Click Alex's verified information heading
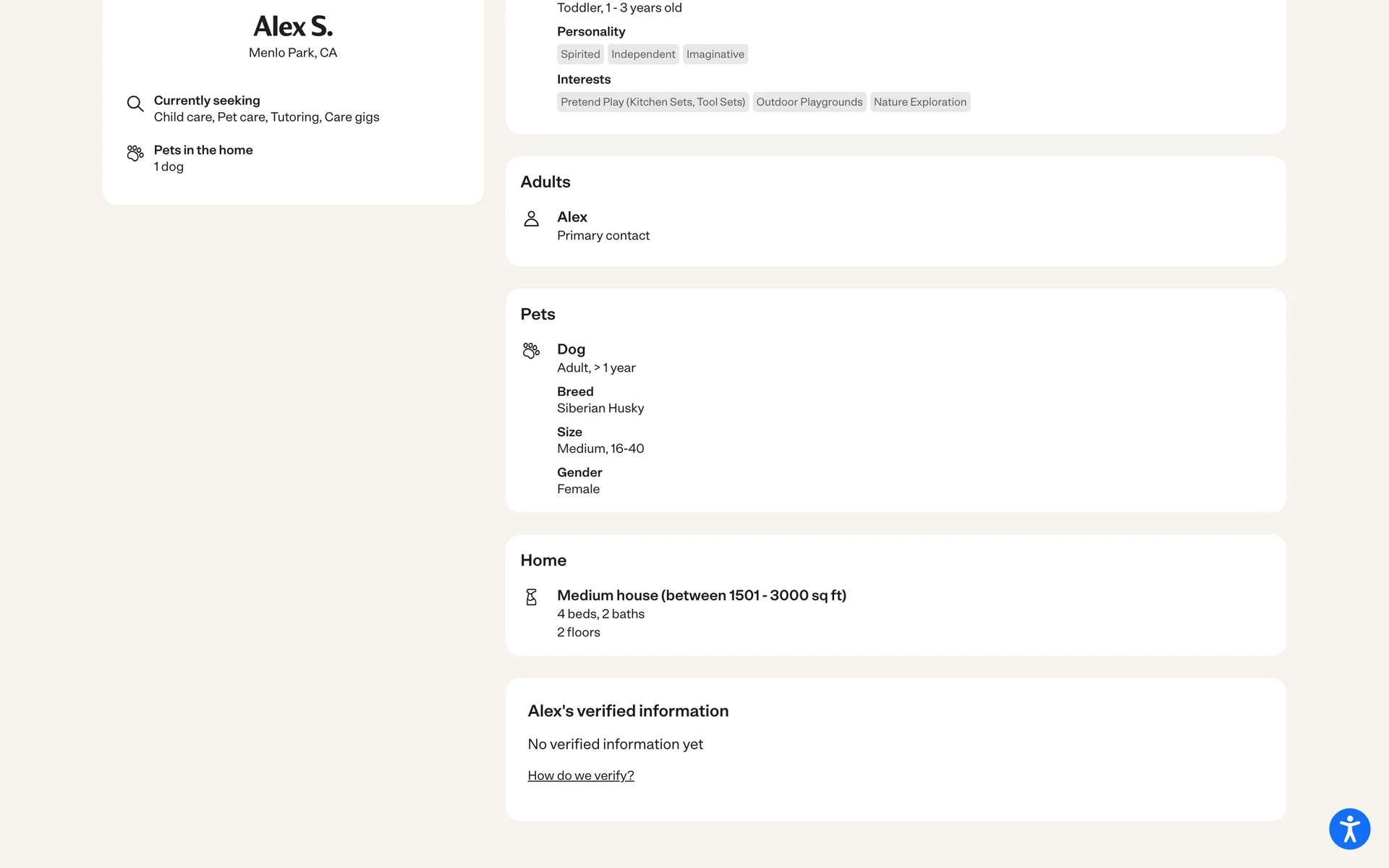1389x868 pixels. click(628, 711)
